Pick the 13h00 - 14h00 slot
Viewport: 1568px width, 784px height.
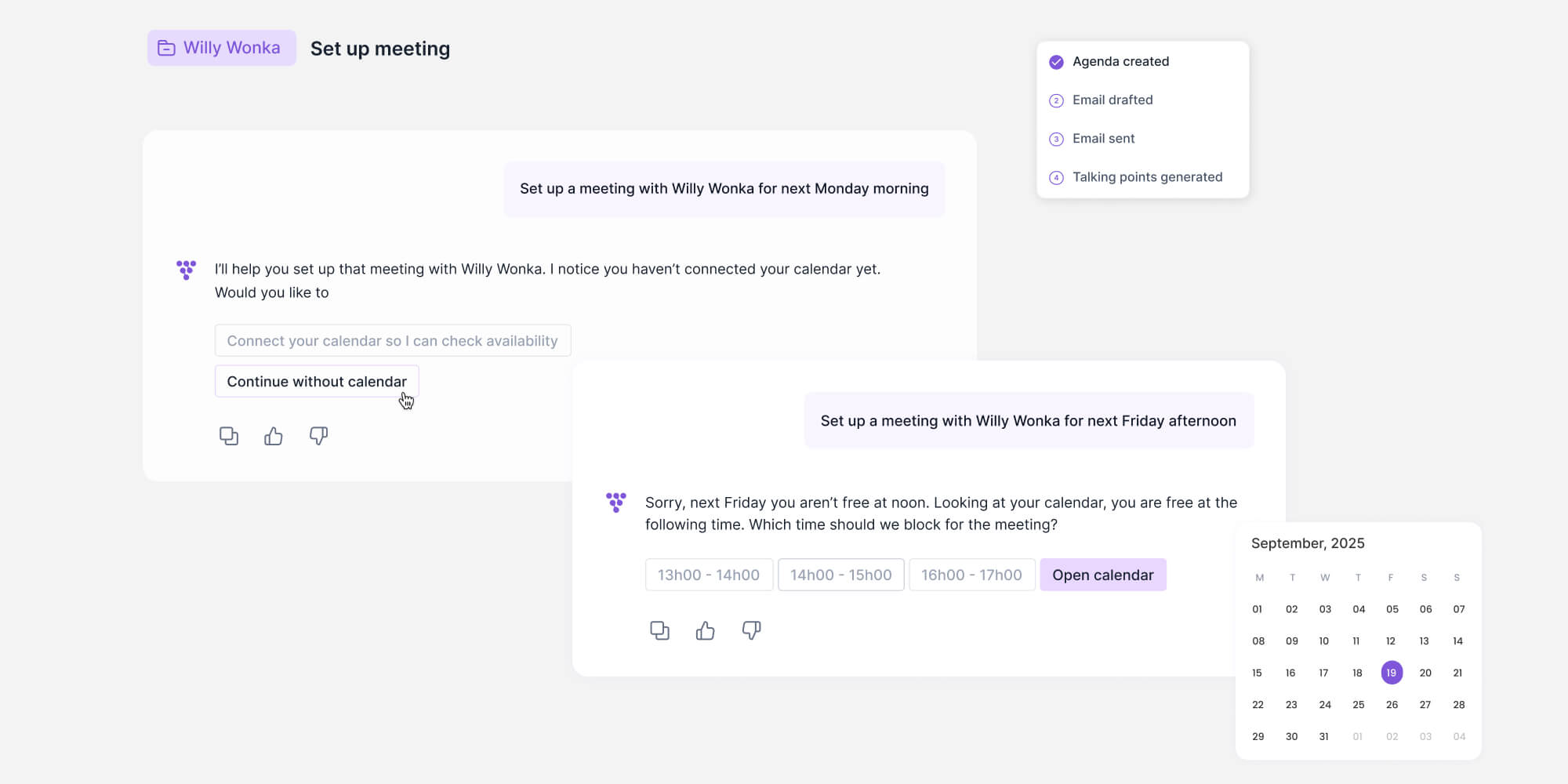pos(709,575)
